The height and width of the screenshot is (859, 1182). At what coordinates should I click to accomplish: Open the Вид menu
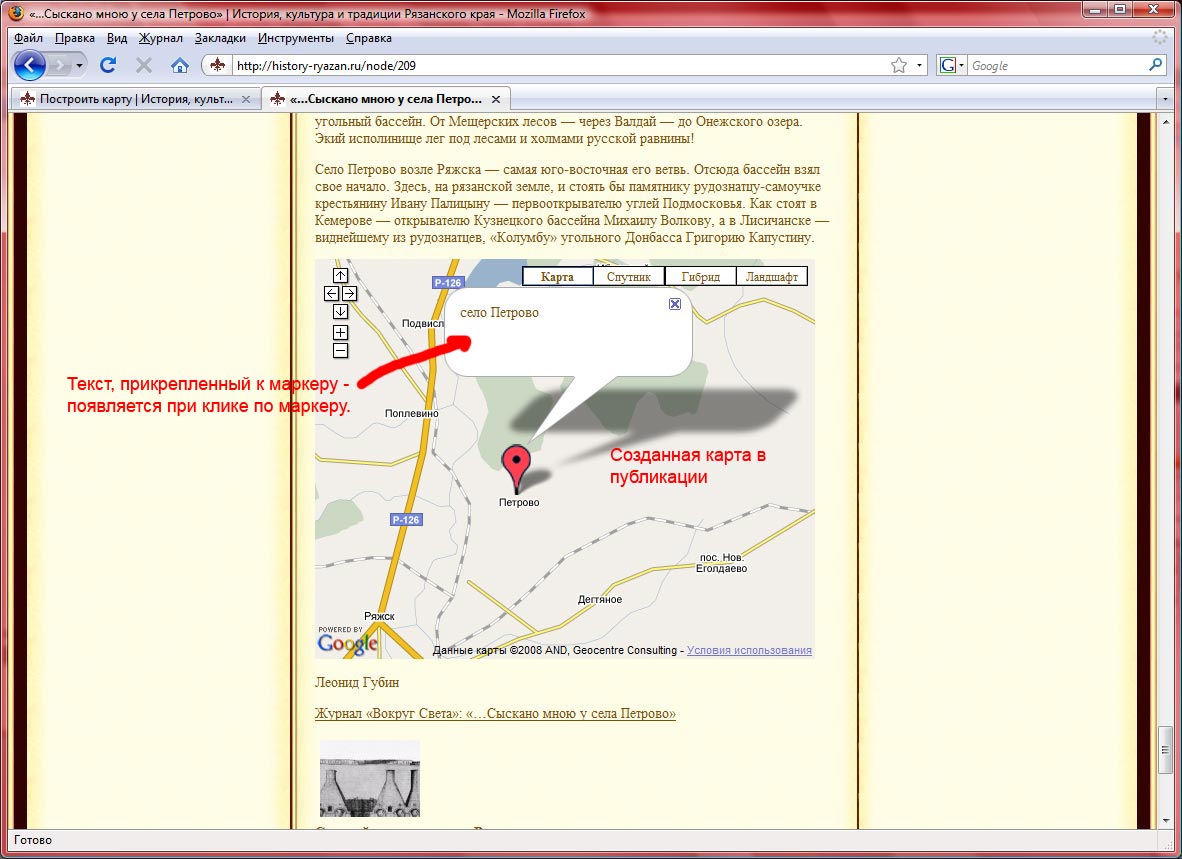(117, 38)
